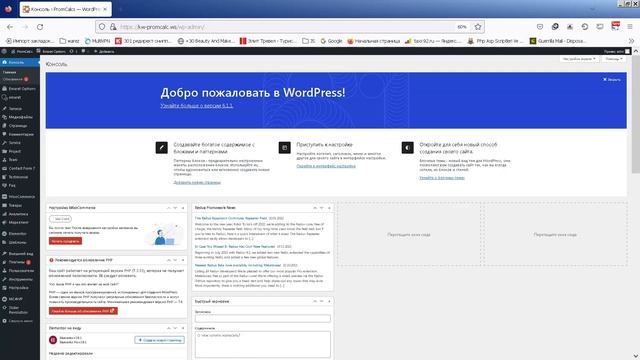Open the Guerrilla Mail bookmark
Viewport: 640px width, 360px height.
(x=558, y=41)
